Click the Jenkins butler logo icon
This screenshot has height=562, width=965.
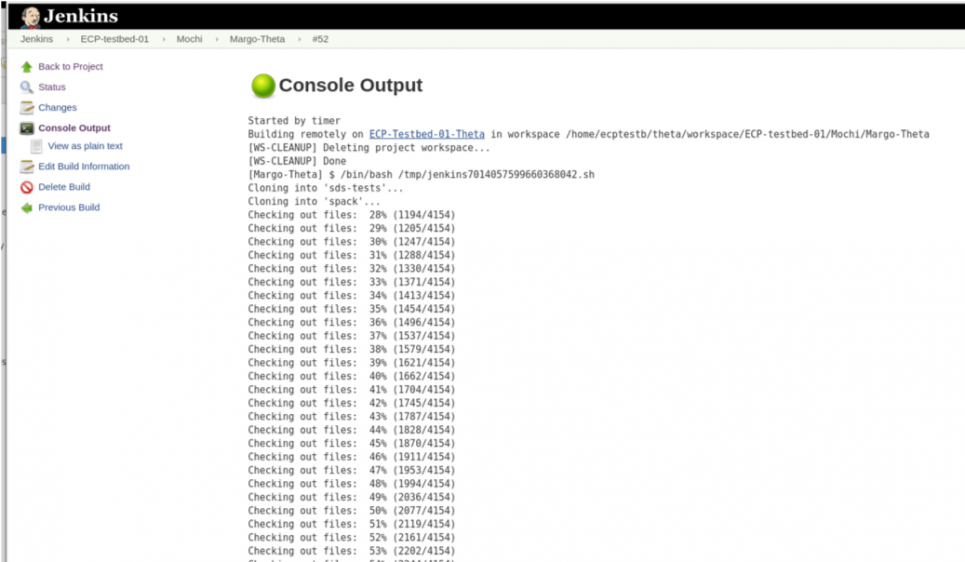31,16
